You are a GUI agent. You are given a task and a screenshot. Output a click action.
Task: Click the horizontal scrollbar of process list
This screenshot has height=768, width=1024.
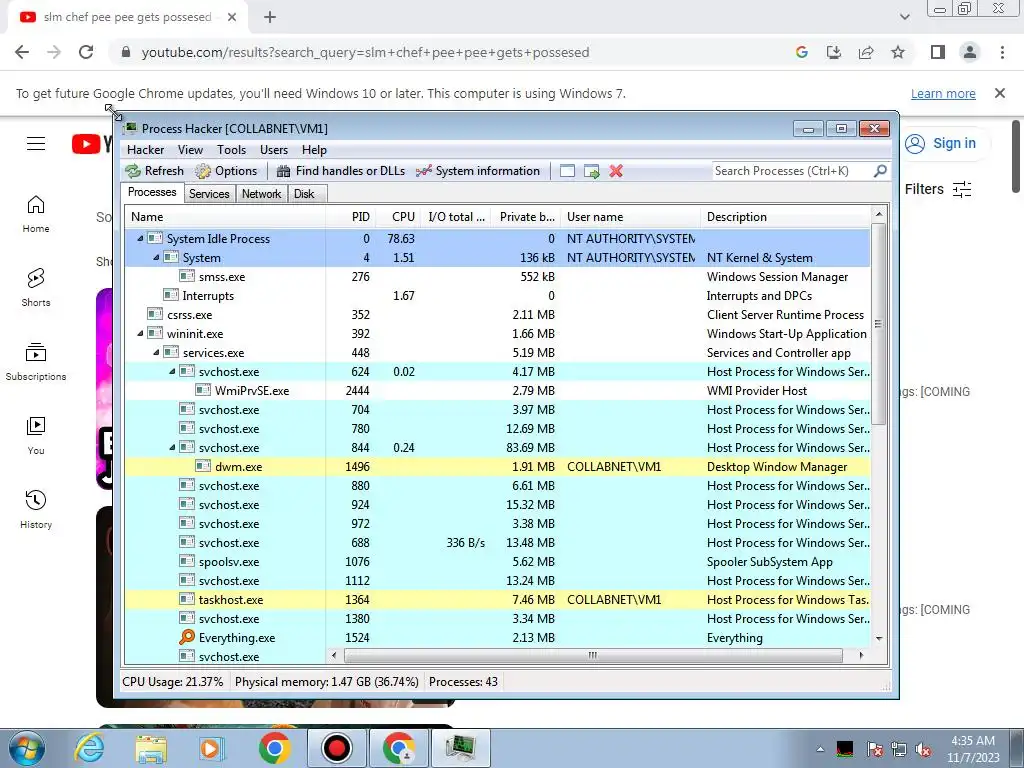[593, 655]
